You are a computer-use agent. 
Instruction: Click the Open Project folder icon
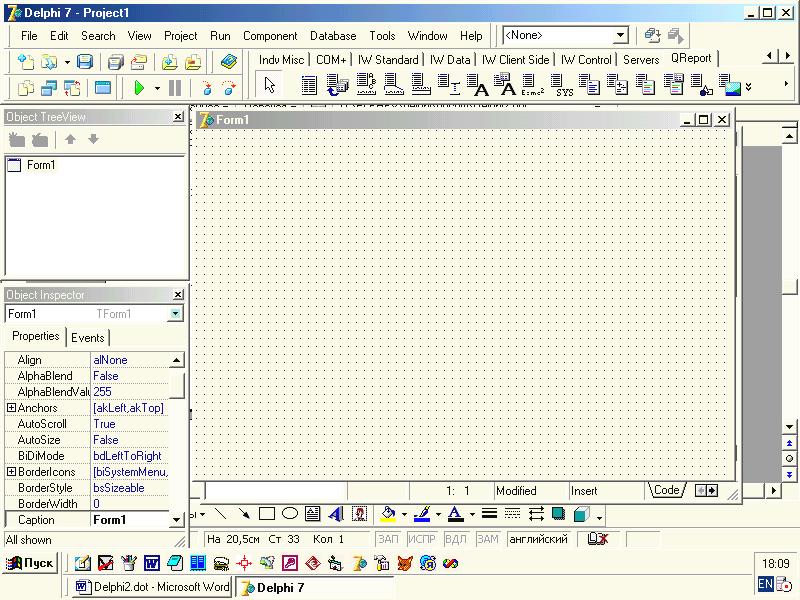pyautogui.click(x=139, y=62)
